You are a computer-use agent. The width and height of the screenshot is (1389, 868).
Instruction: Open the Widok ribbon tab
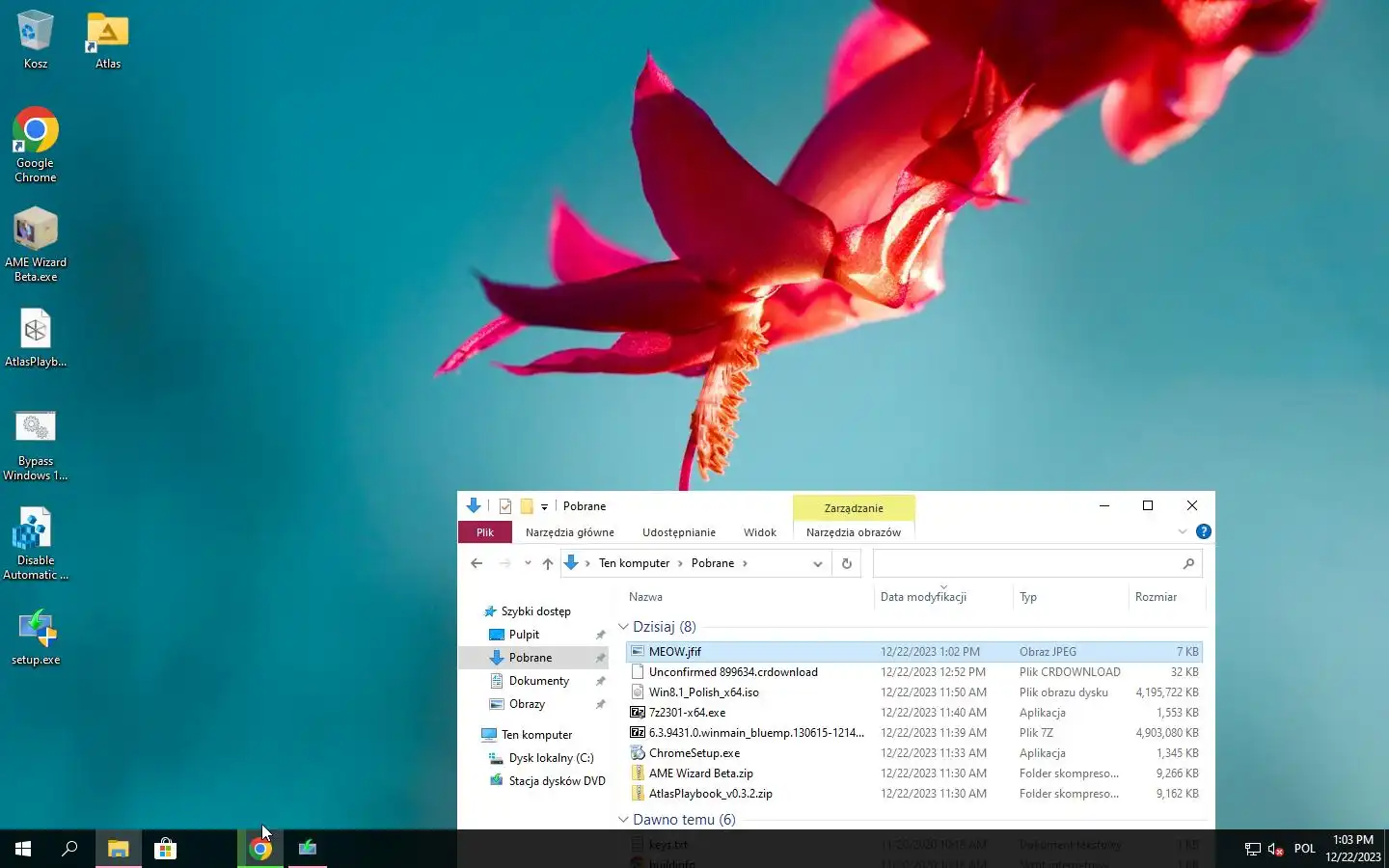point(760,532)
